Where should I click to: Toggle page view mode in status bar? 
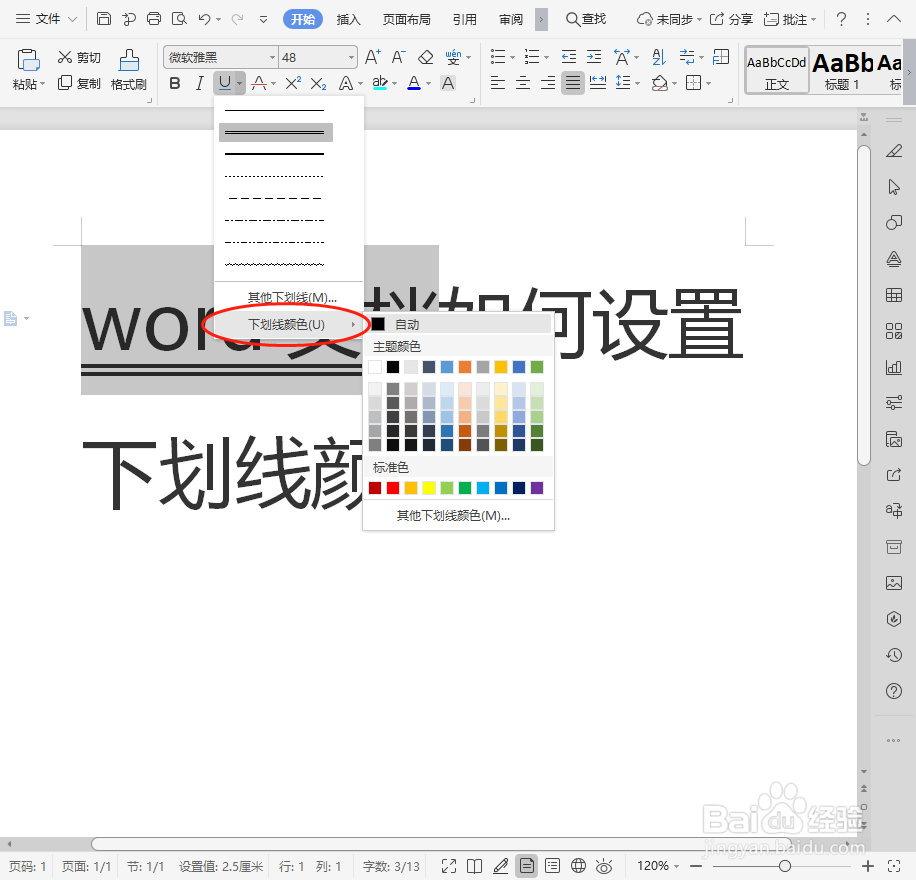526,865
